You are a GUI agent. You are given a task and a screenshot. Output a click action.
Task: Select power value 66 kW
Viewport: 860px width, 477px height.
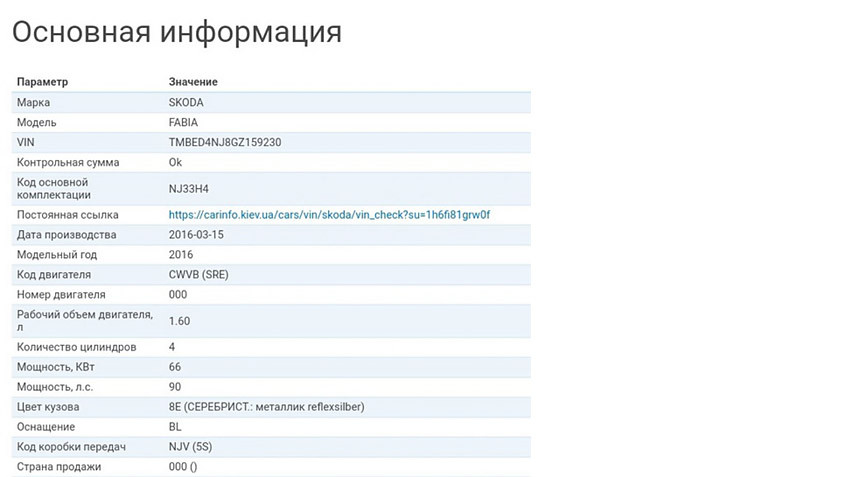pyautogui.click(x=175, y=367)
